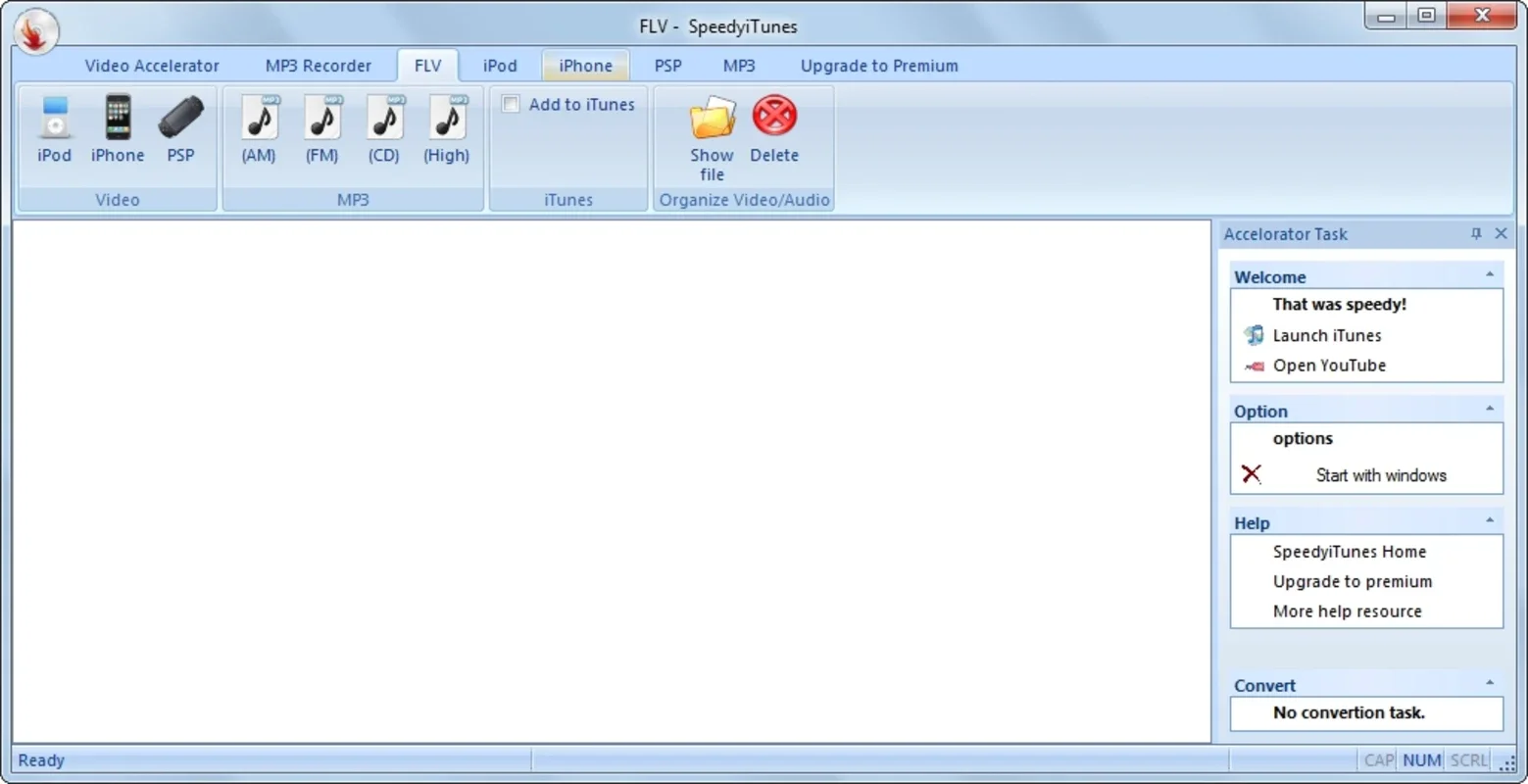Click the Accelorator Task panel title
This screenshot has height=784, width=1528.
(x=1285, y=234)
